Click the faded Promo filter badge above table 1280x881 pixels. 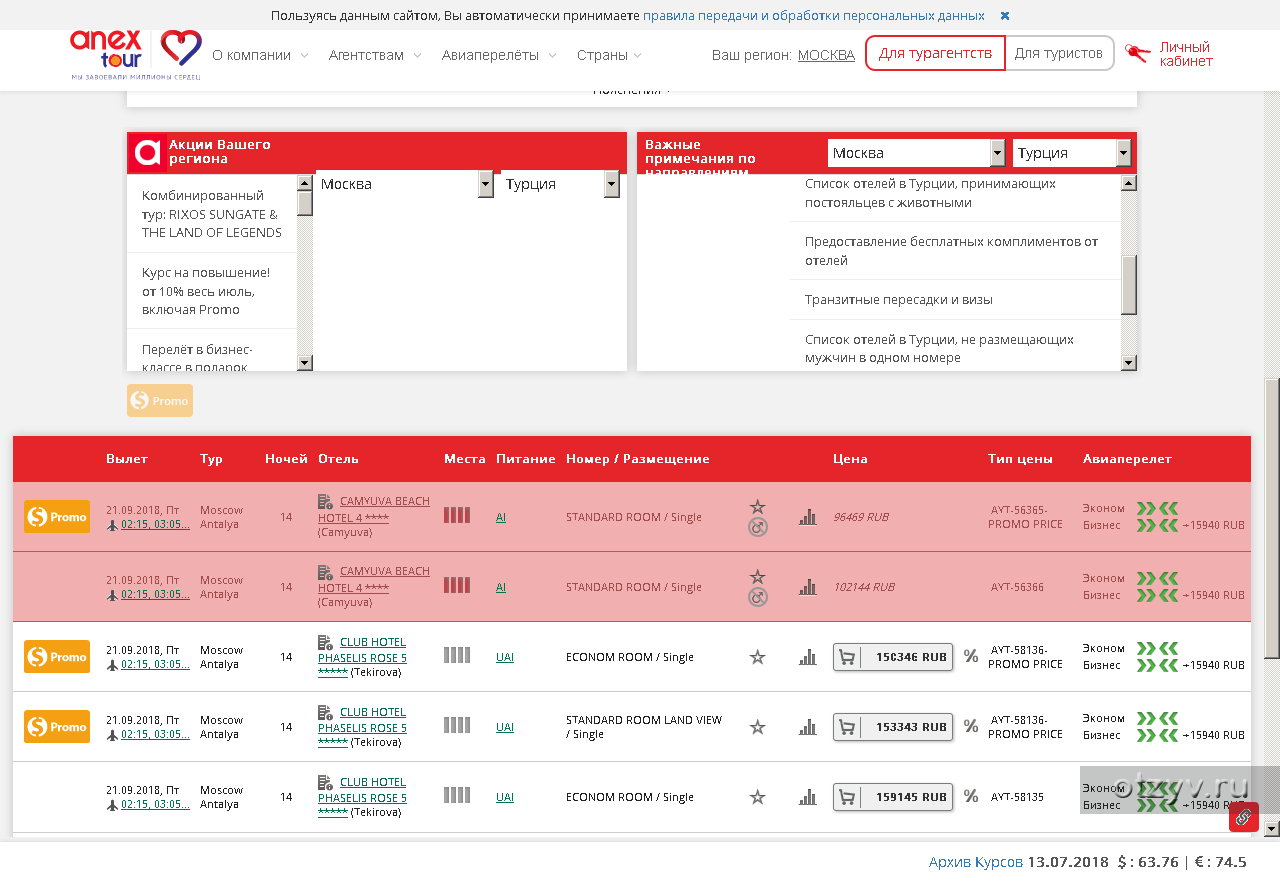(x=160, y=400)
